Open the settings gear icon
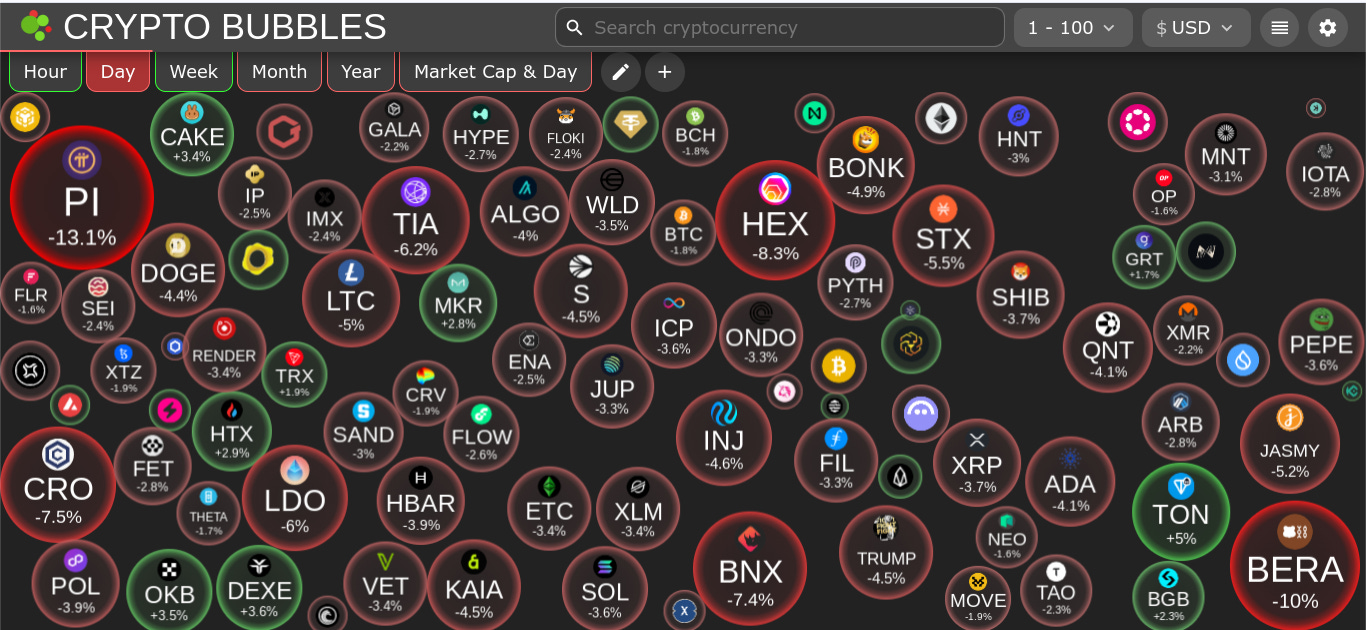This screenshot has height=630, width=1366. tap(1327, 28)
